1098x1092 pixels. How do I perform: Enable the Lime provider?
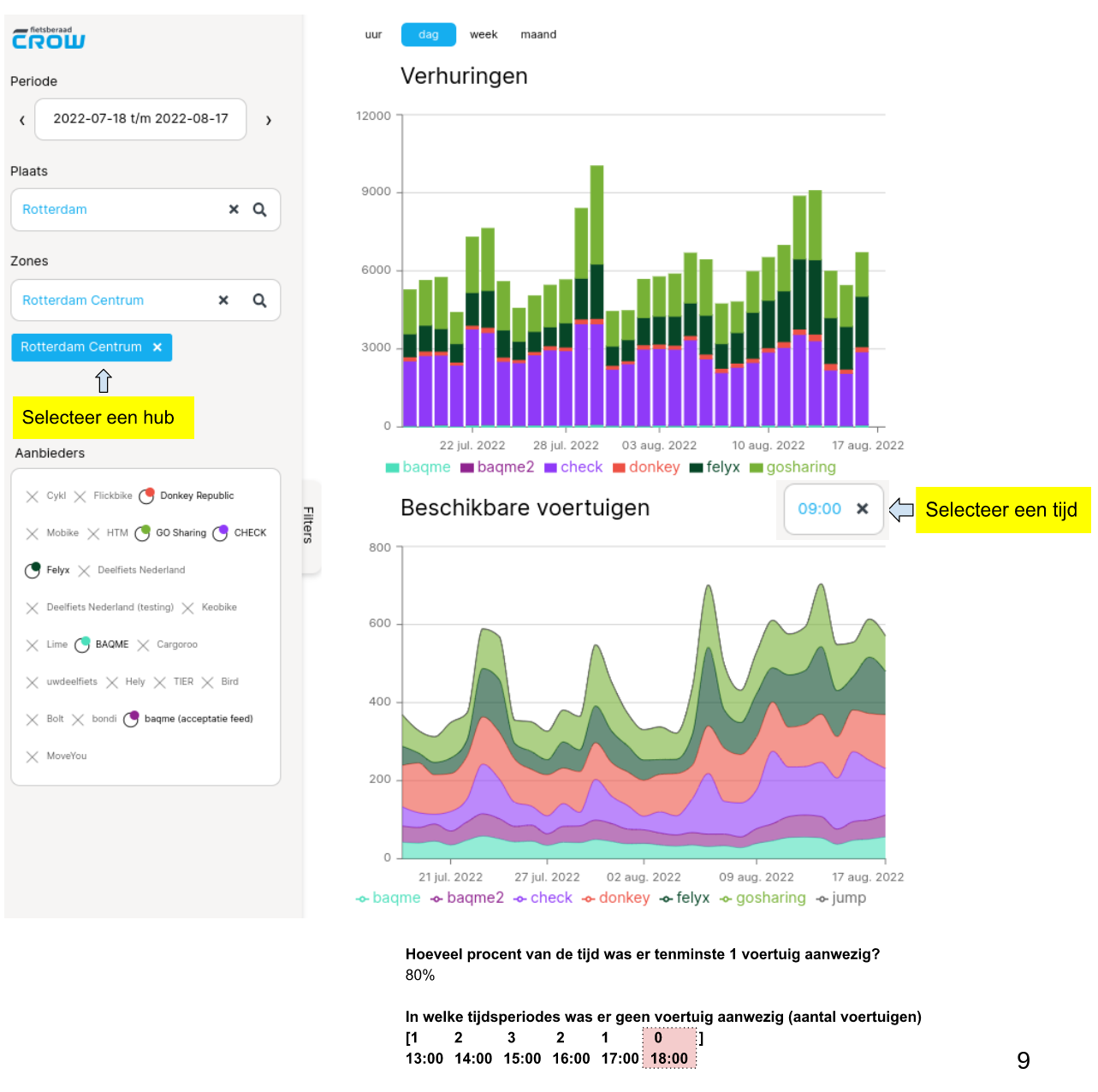pos(46,644)
